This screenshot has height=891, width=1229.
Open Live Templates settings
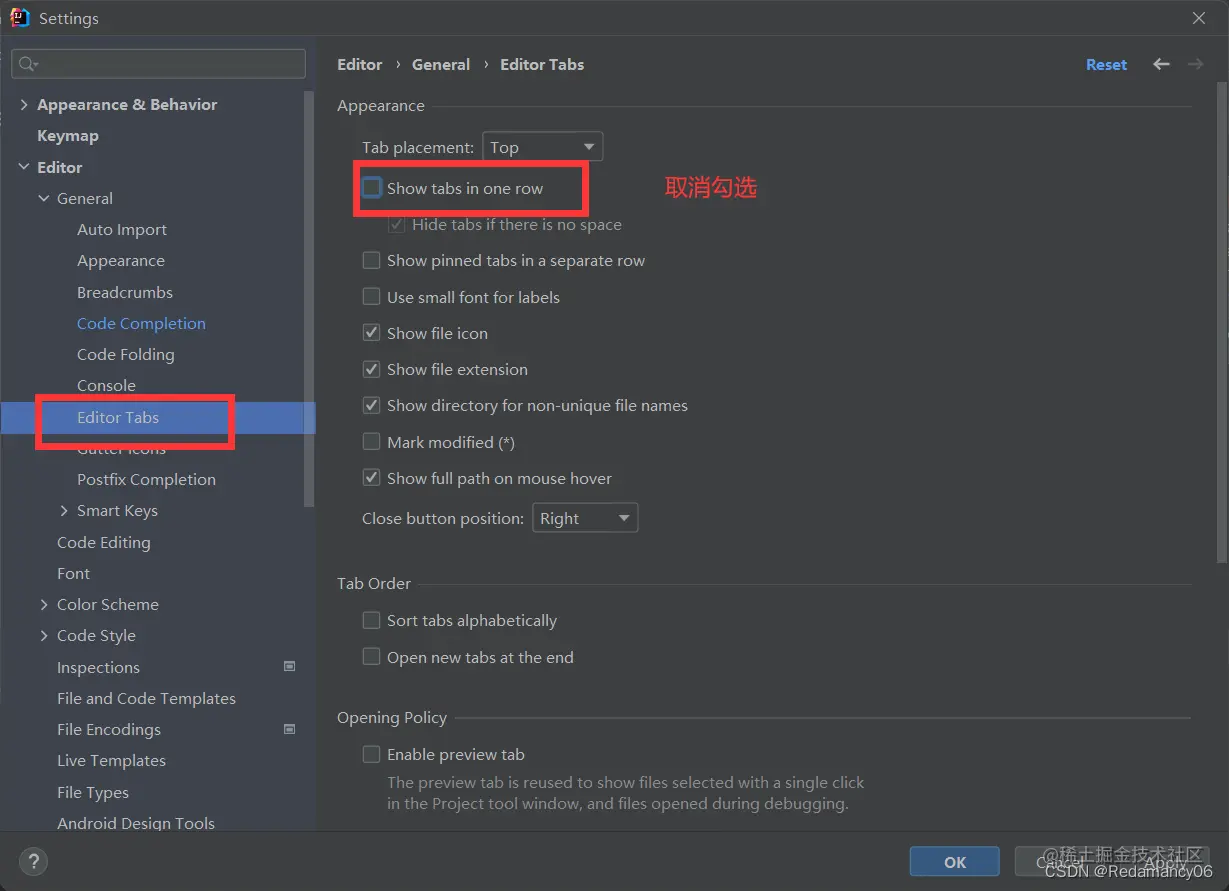tap(111, 760)
